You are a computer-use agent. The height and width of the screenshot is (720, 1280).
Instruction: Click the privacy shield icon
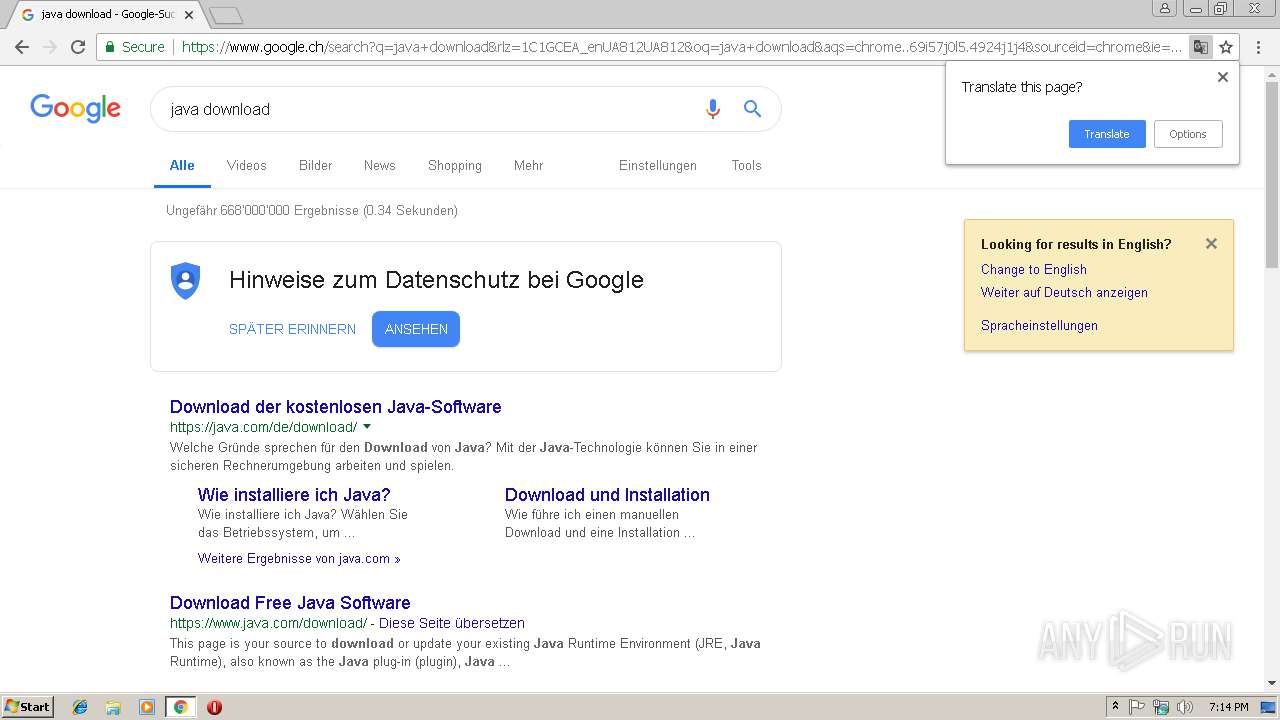click(x=185, y=280)
